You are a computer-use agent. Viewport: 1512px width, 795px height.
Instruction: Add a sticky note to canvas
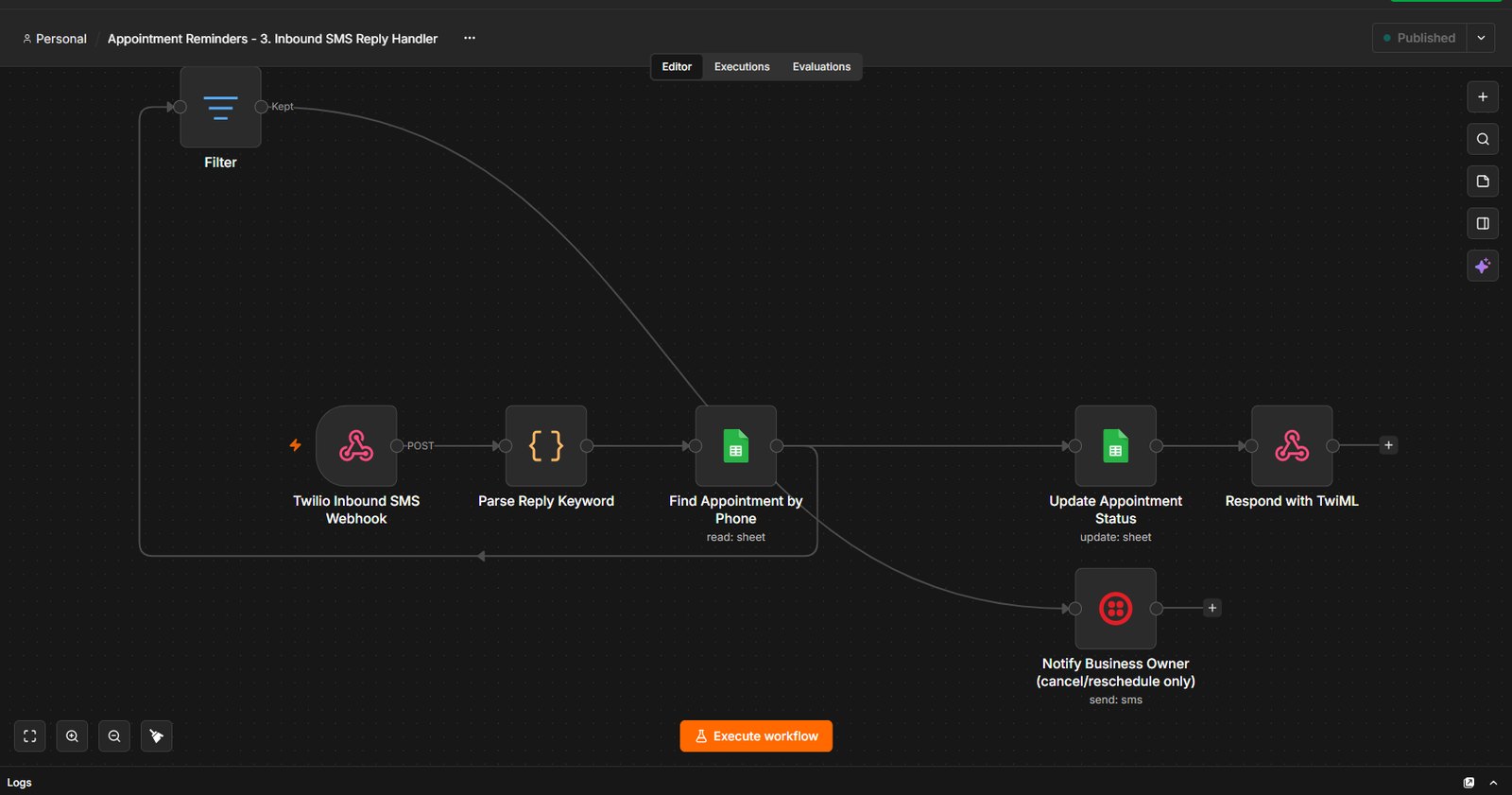point(1483,181)
